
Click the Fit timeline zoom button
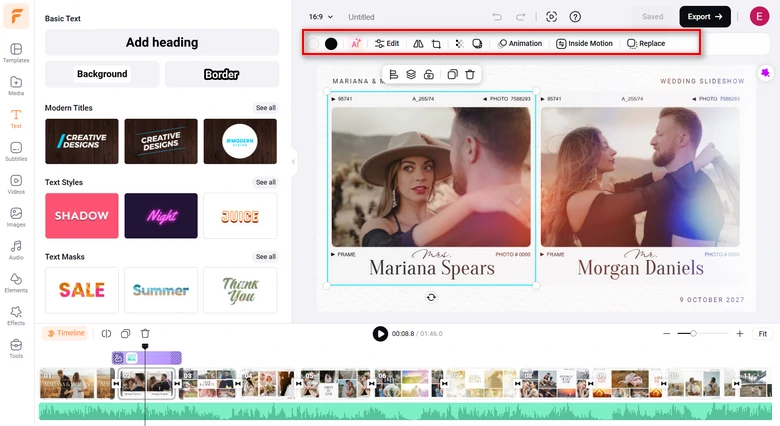(x=763, y=333)
